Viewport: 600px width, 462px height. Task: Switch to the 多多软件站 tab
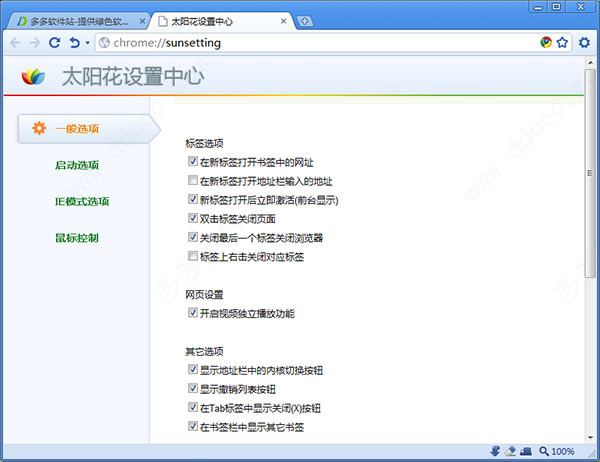[x=77, y=21]
